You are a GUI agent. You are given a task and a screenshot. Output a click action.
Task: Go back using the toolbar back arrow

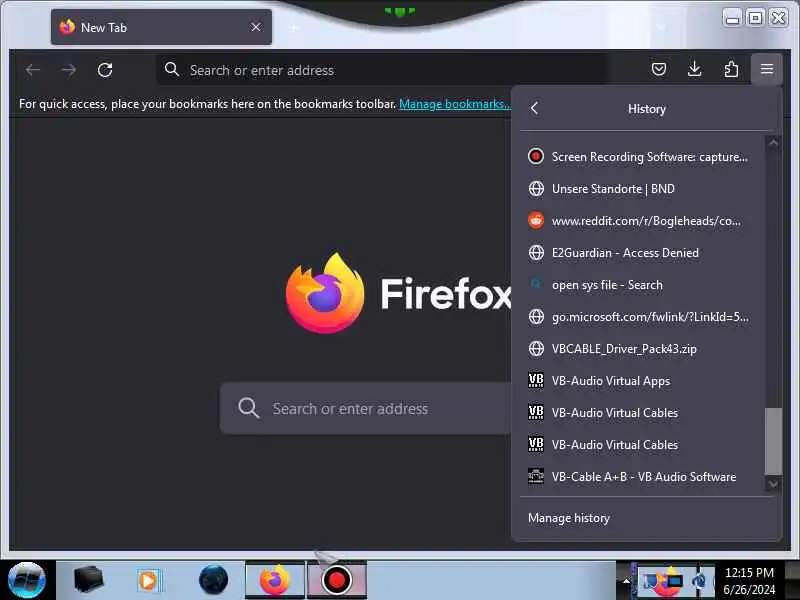[33, 70]
